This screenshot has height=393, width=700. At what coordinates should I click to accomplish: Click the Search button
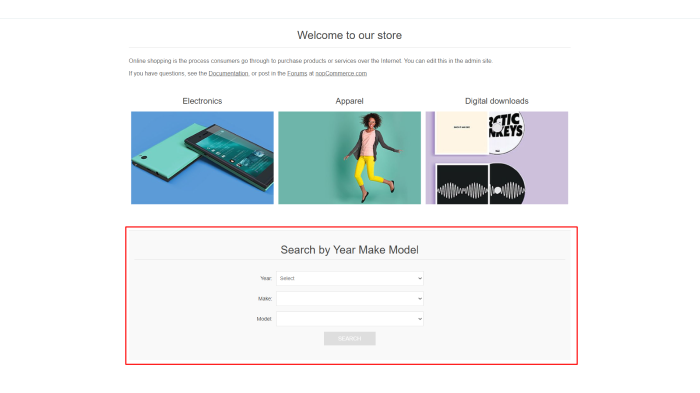[350, 339]
